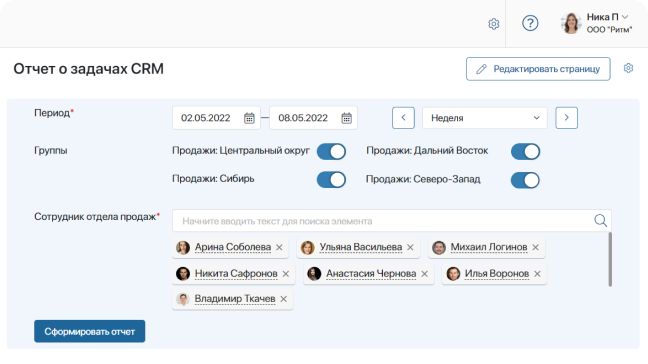Remove Михаил Логинов from selection
648x364 pixels.
[536, 247]
